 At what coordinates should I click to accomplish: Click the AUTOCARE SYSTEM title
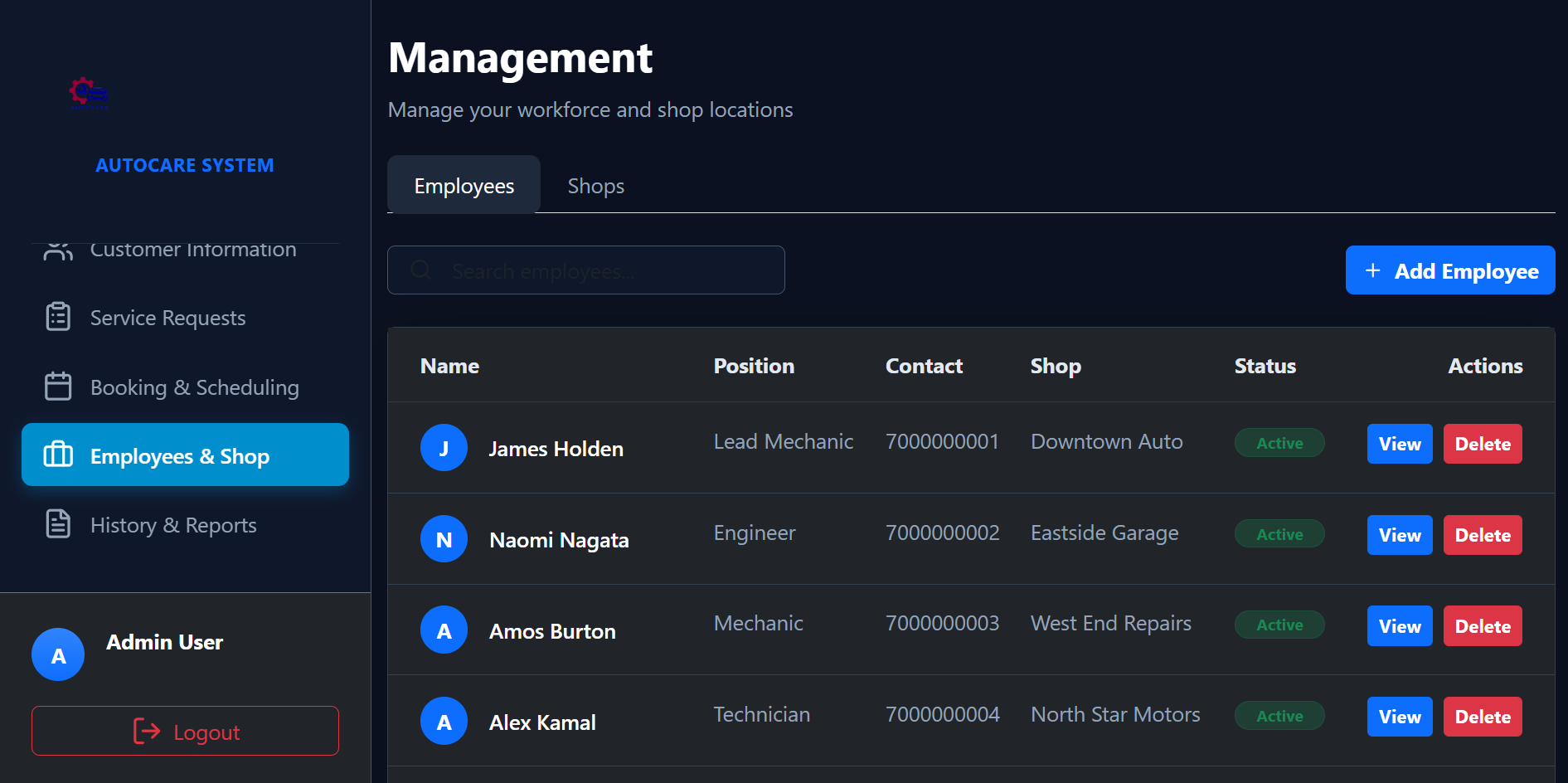184,165
